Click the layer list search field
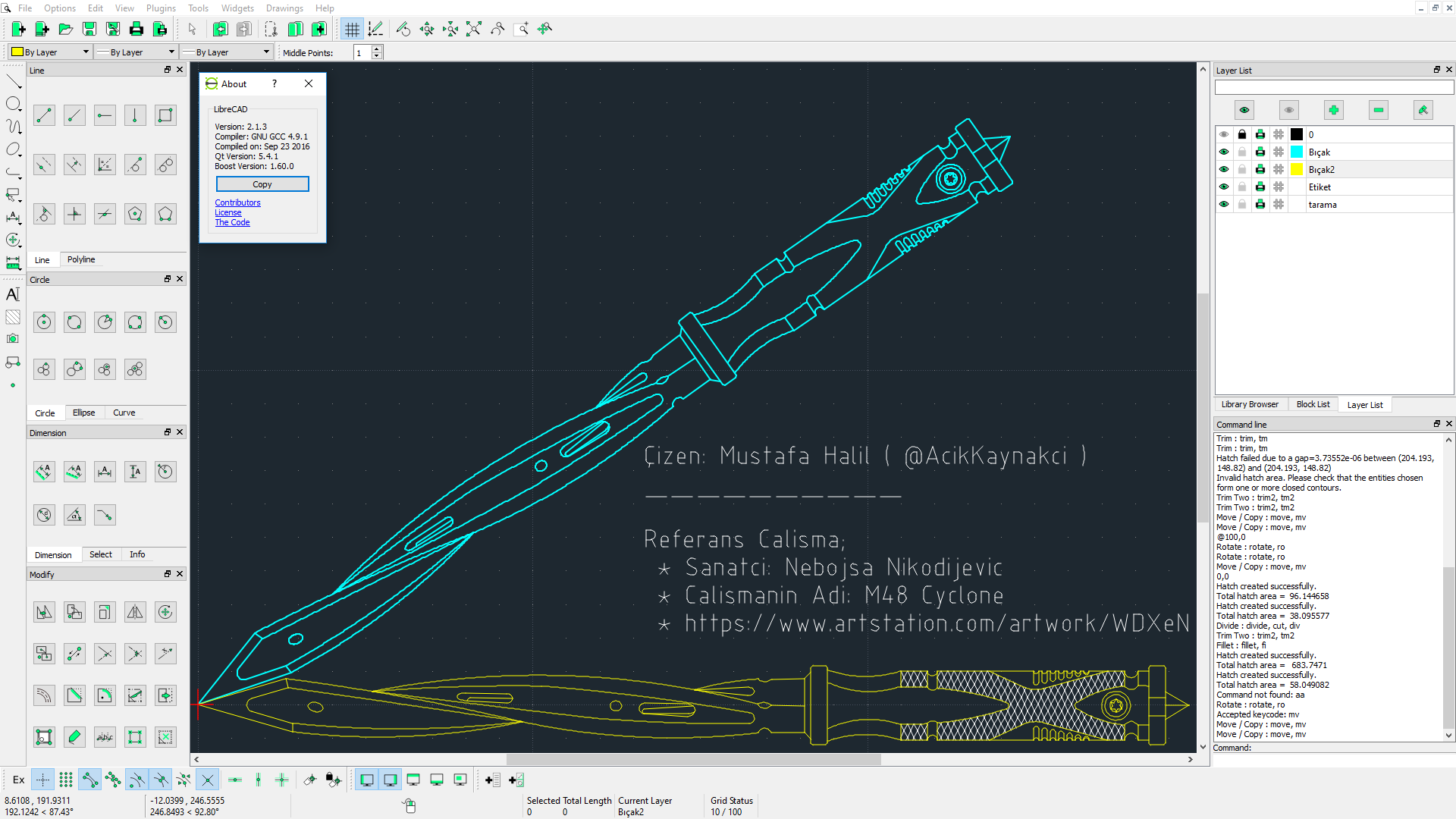The height and width of the screenshot is (819, 1456). tap(1334, 87)
